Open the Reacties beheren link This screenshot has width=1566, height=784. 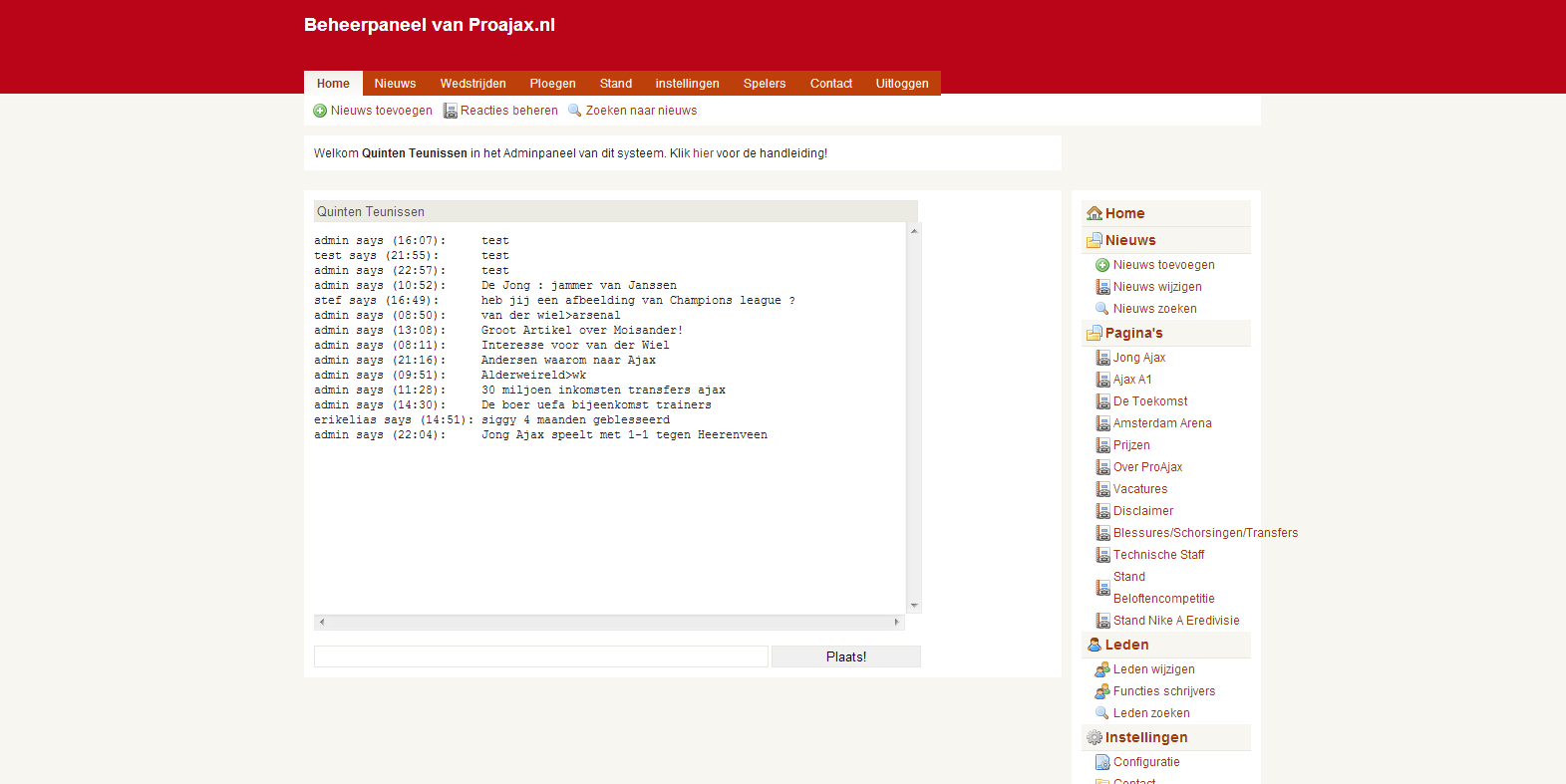pos(509,111)
